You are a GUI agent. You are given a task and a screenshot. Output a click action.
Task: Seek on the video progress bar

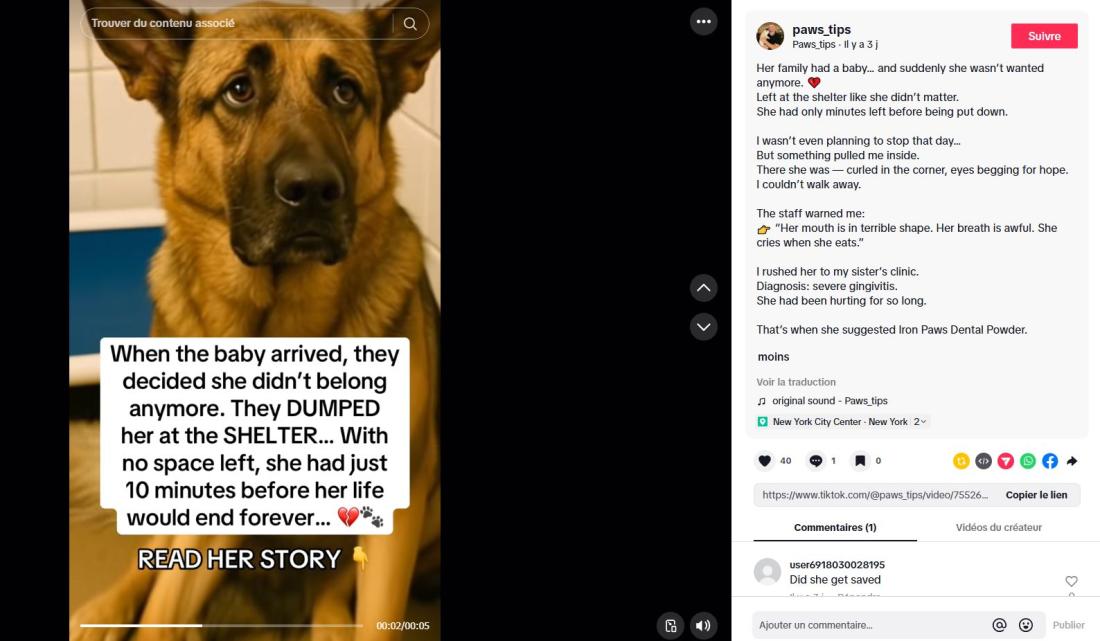(x=221, y=626)
